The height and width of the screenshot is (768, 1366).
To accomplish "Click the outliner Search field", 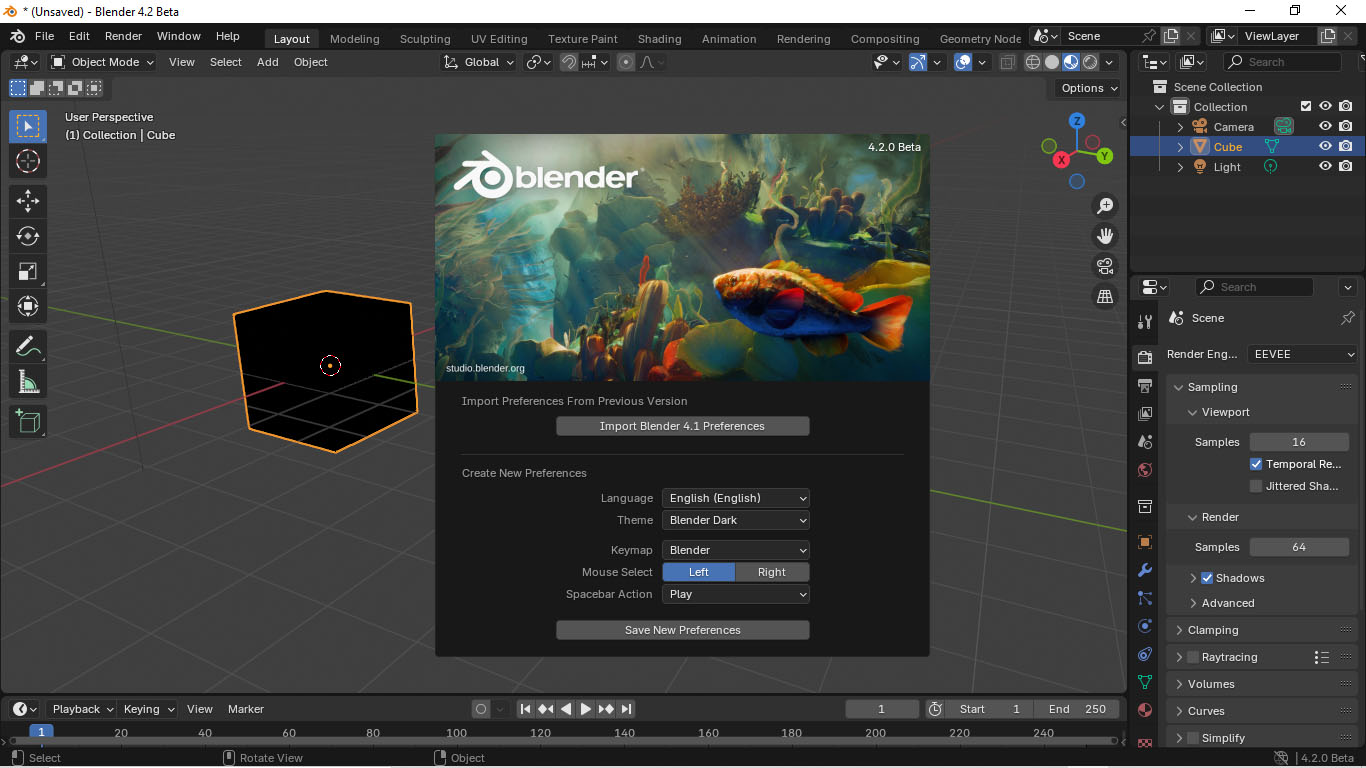I will point(1282,62).
